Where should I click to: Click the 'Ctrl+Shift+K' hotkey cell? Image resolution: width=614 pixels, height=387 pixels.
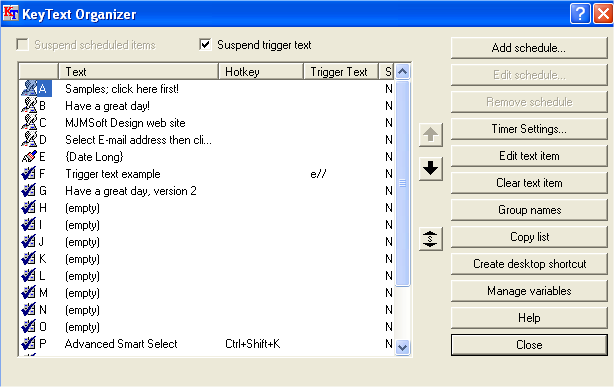click(253, 344)
